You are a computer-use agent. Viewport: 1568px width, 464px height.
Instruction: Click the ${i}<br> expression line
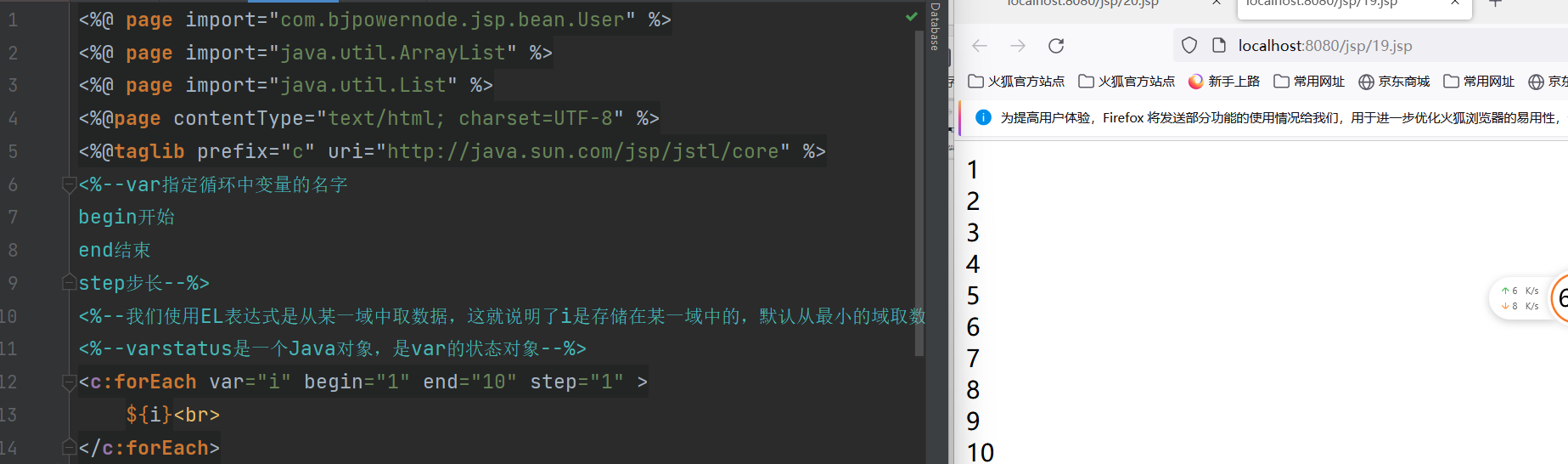[172, 415]
